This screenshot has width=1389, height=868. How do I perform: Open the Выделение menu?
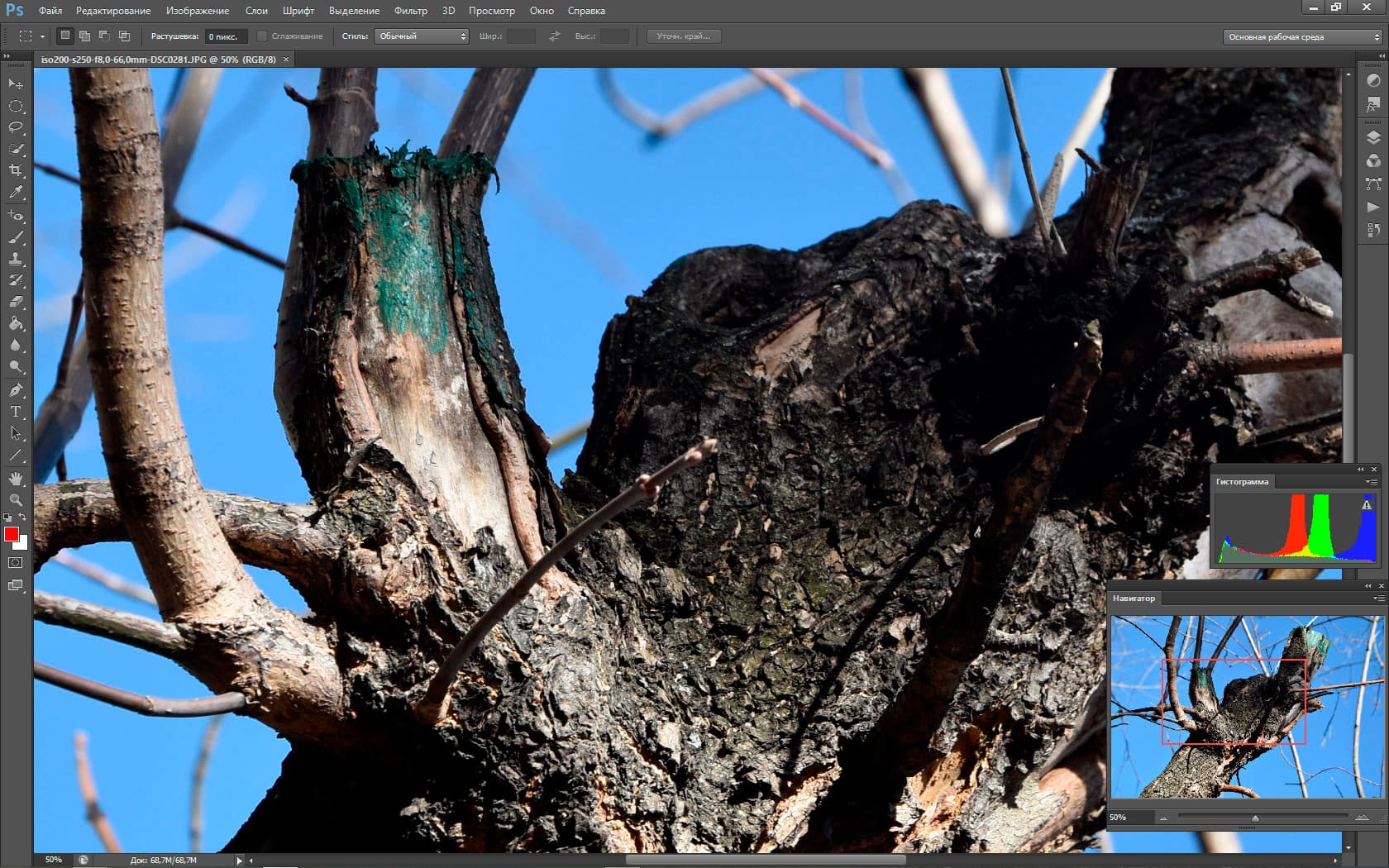click(x=354, y=11)
